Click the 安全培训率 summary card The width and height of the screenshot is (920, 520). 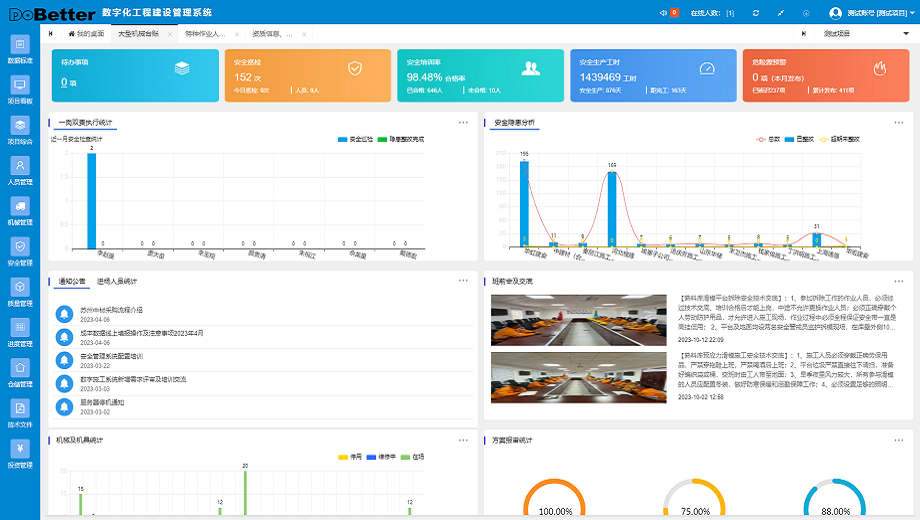481,76
